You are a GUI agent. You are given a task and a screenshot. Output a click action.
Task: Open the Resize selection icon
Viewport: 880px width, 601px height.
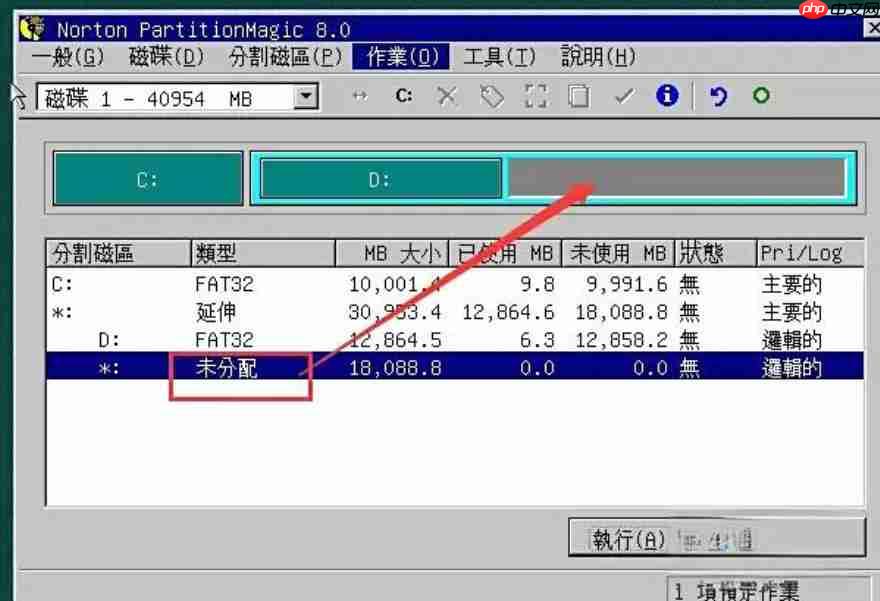coord(534,96)
